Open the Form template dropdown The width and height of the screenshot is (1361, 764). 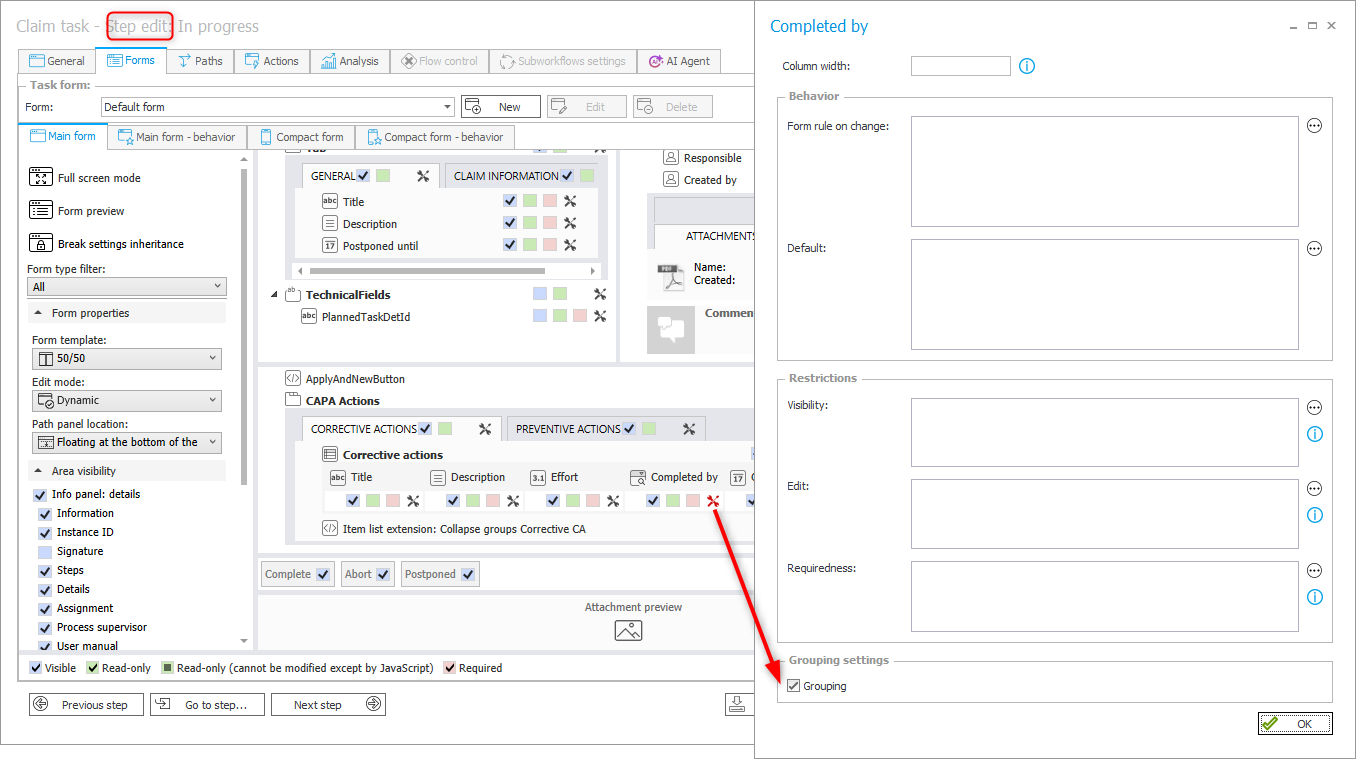click(x=126, y=359)
